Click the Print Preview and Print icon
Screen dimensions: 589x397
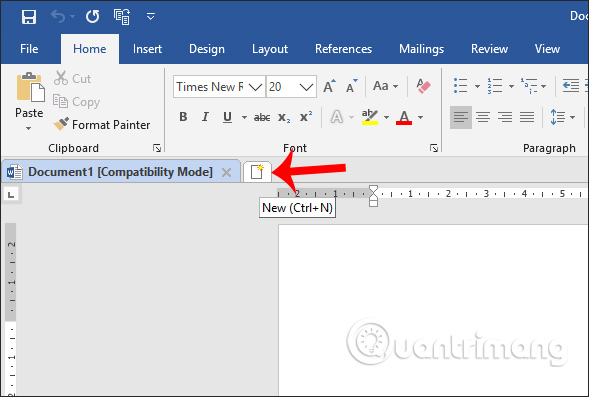tap(122, 17)
